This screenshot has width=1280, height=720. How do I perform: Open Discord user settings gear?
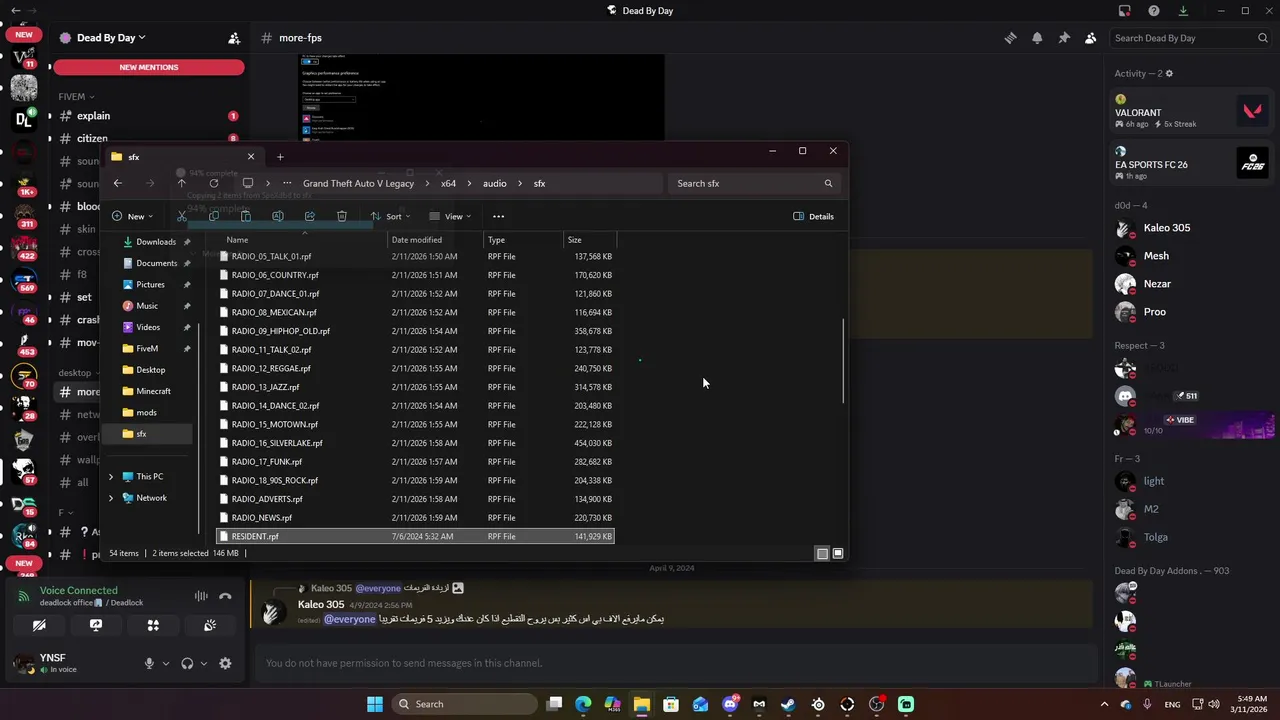(x=225, y=663)
